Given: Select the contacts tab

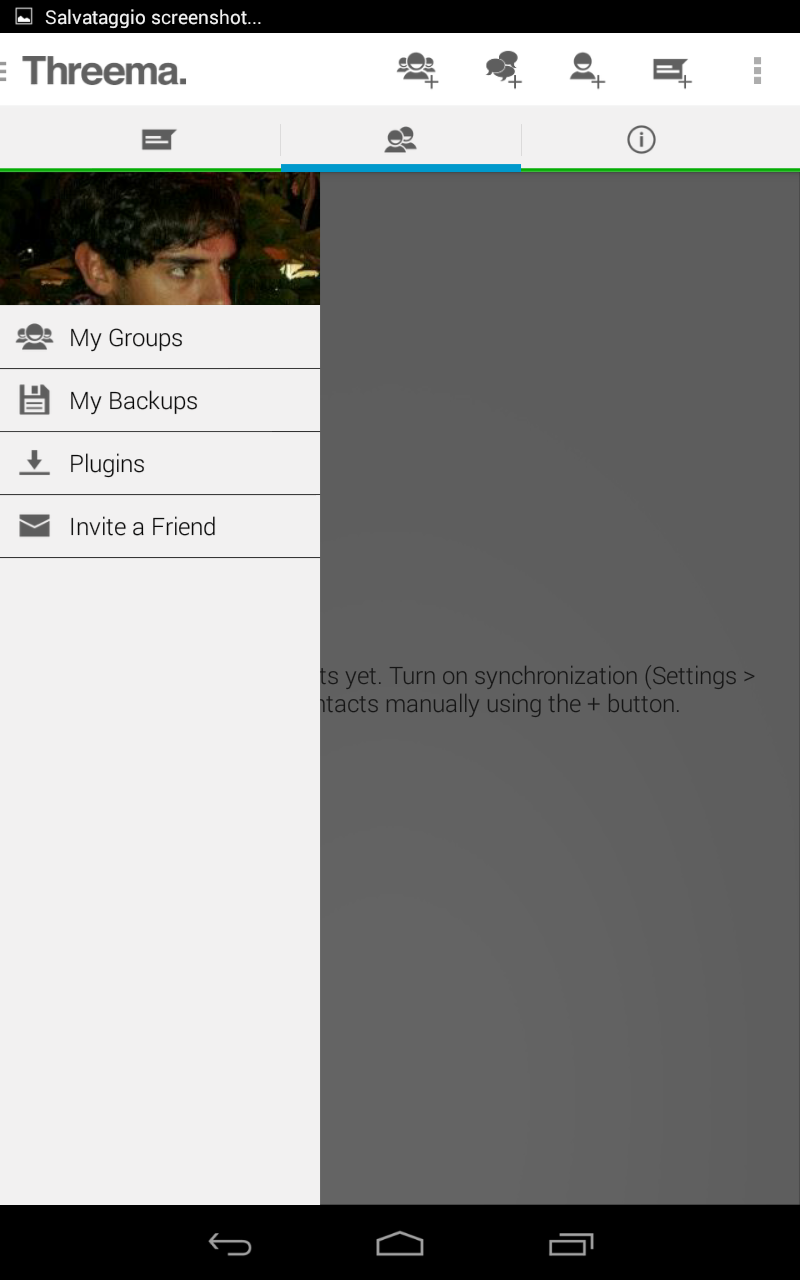Looking at the screenshot, I should click(400, 139).
